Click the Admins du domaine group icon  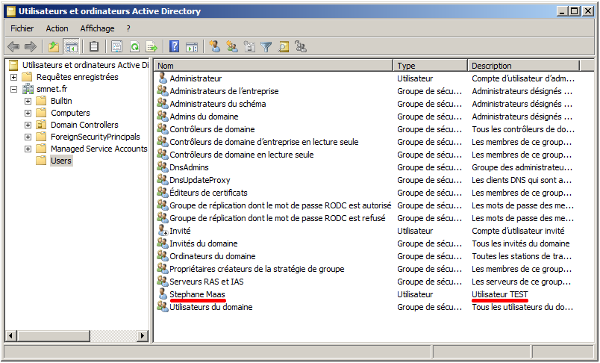click(x=163, y=116)
